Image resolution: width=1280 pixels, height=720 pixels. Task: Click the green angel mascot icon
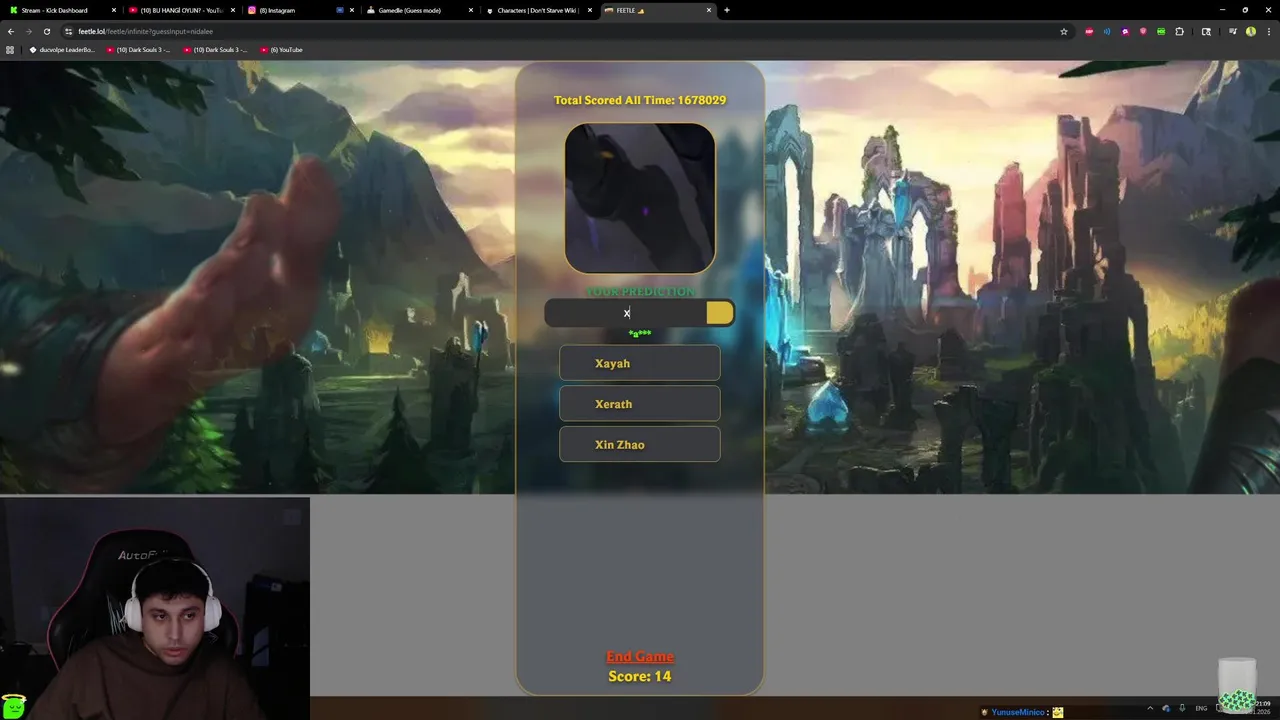(x=13, y=706)
